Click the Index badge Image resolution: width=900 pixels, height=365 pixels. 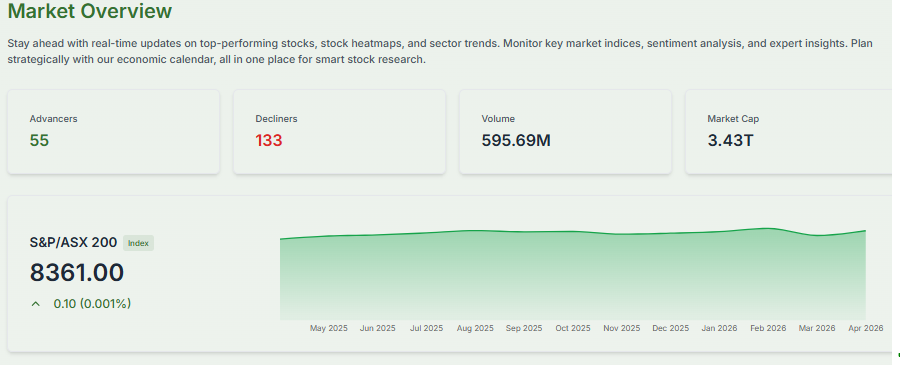138,243
